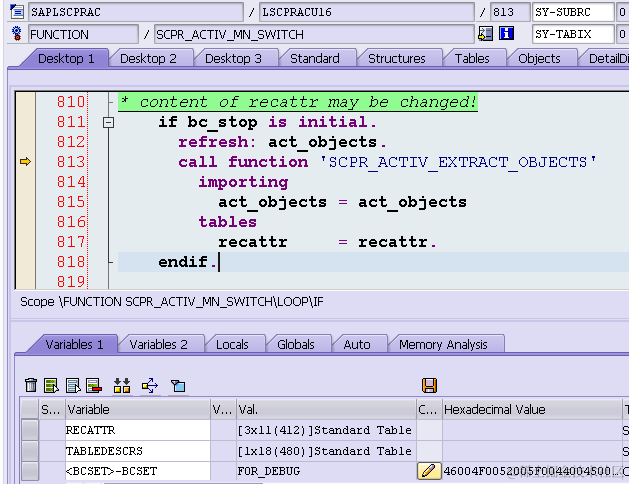
Task: Click the delete-row icon with the red bar
Action: pos(94,385)
